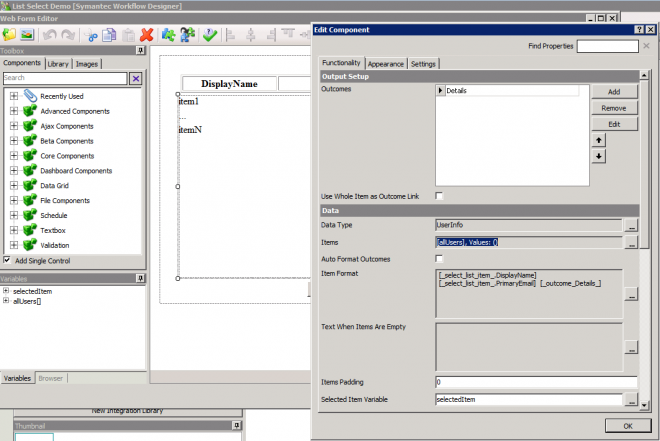Pin the Variables panel
Screen dimensions: 660x441
pos(140,278)
